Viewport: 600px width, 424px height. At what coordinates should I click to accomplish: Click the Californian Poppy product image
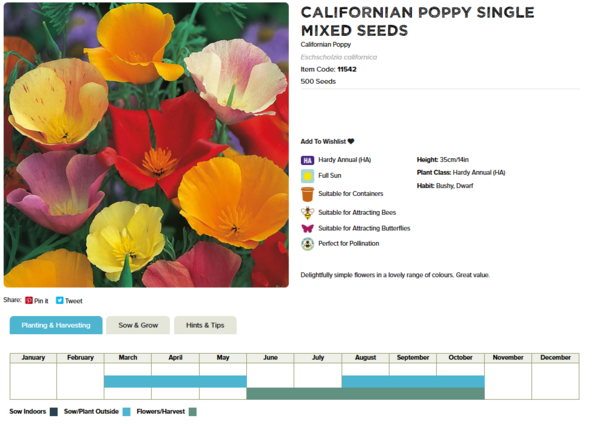click(146, 145)
